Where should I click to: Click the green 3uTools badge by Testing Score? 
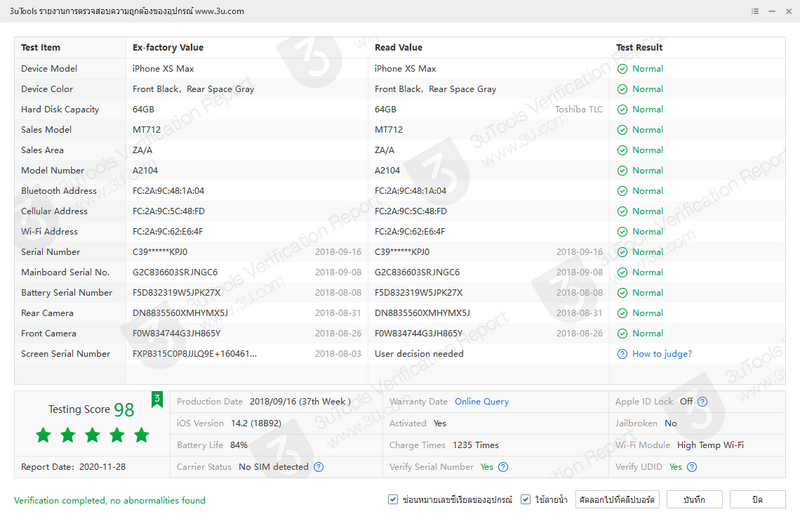157,399
